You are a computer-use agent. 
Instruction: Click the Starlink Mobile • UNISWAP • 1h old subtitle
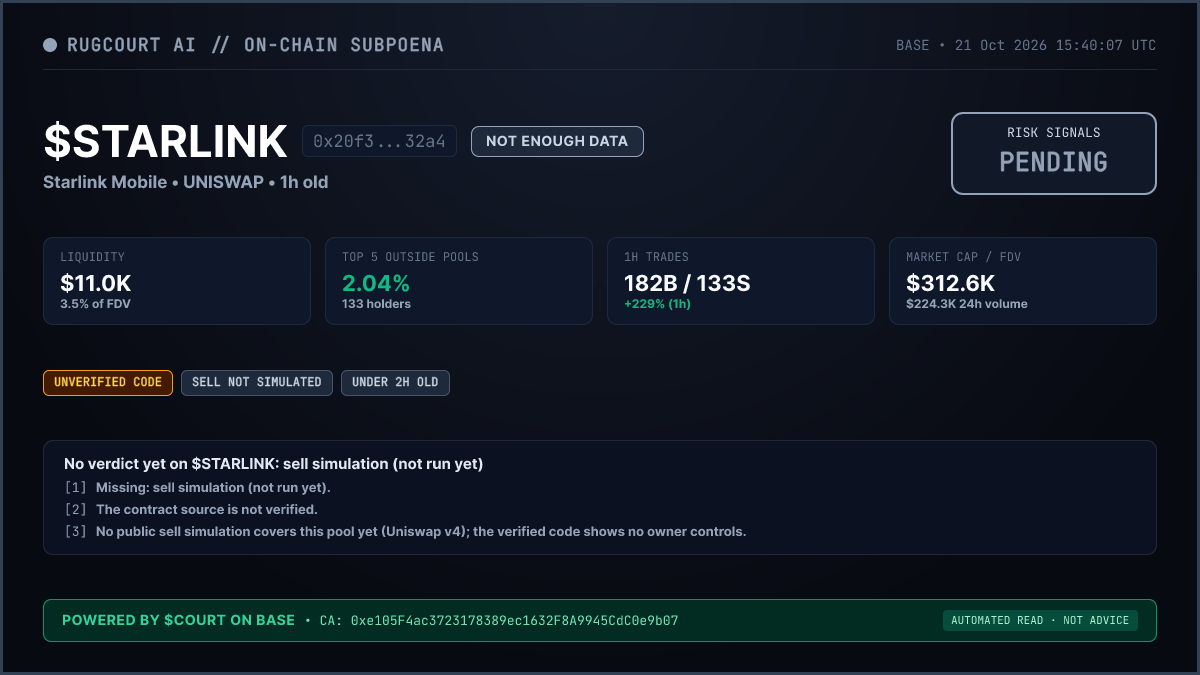pos(186,182)
